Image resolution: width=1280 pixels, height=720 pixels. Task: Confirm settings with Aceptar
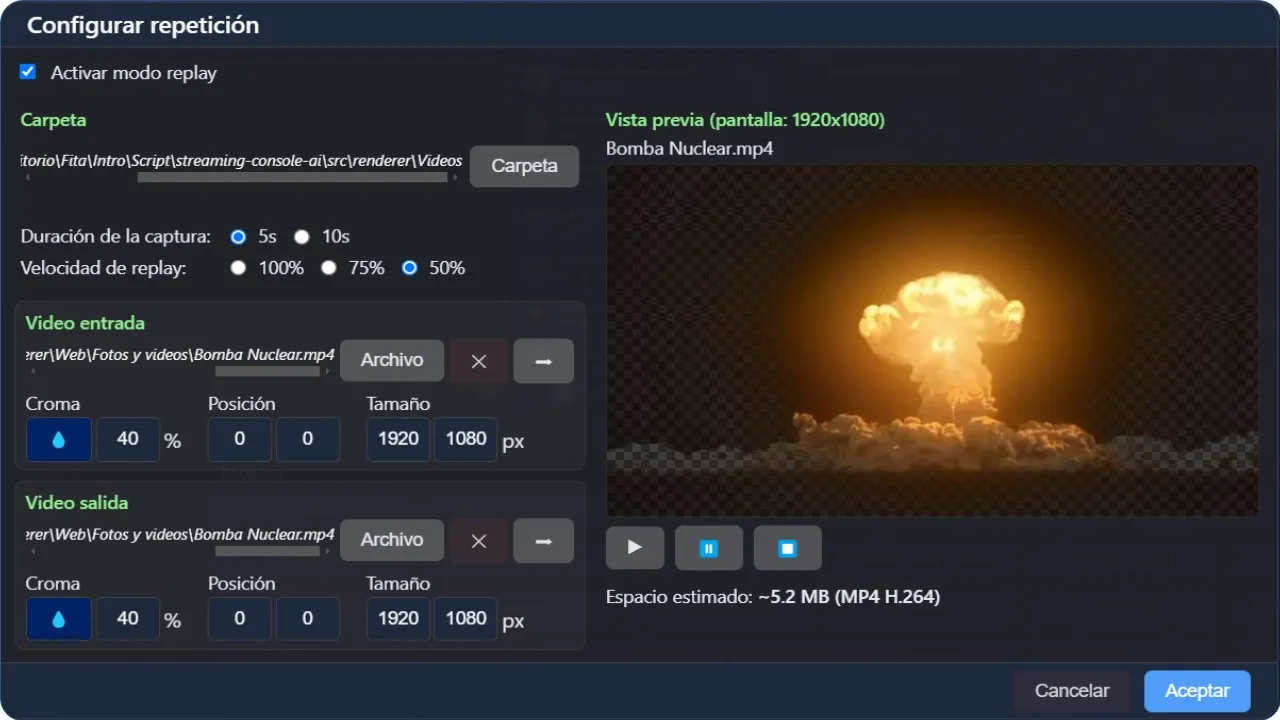[1197, 690]
